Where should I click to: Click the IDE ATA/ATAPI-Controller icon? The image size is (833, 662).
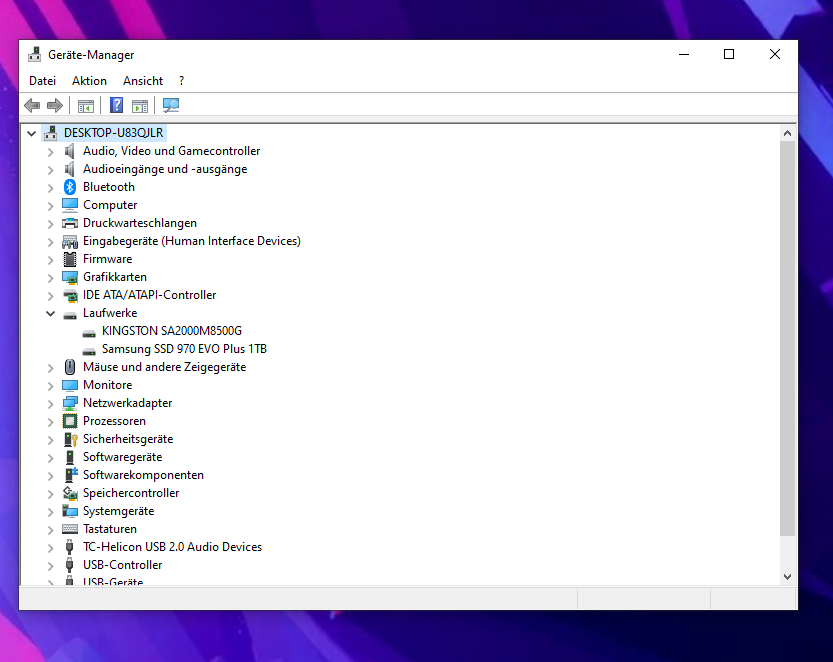[70, 295]
